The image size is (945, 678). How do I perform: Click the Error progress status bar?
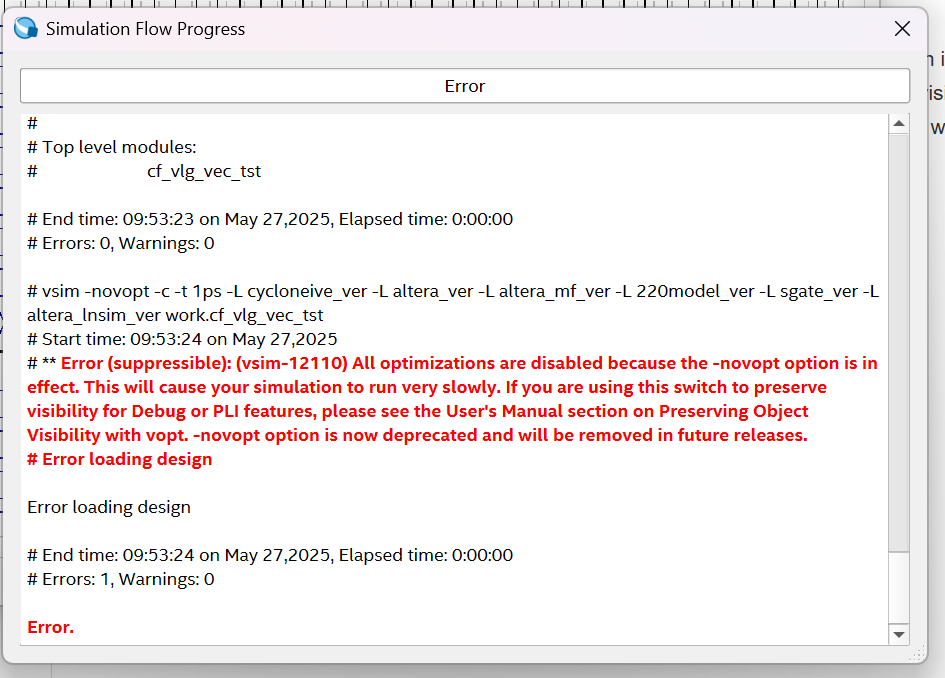coord(465,86)
